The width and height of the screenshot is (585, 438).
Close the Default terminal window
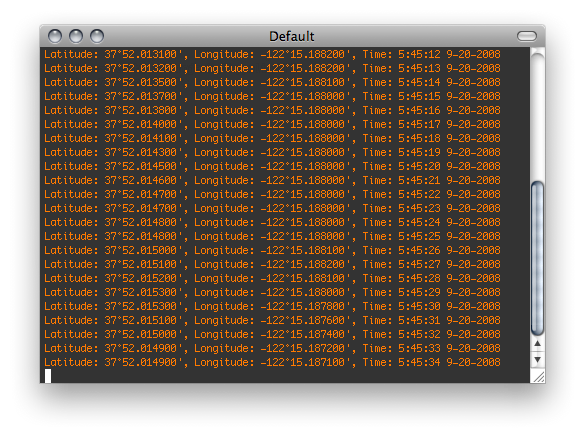click(x=55, y=36)
